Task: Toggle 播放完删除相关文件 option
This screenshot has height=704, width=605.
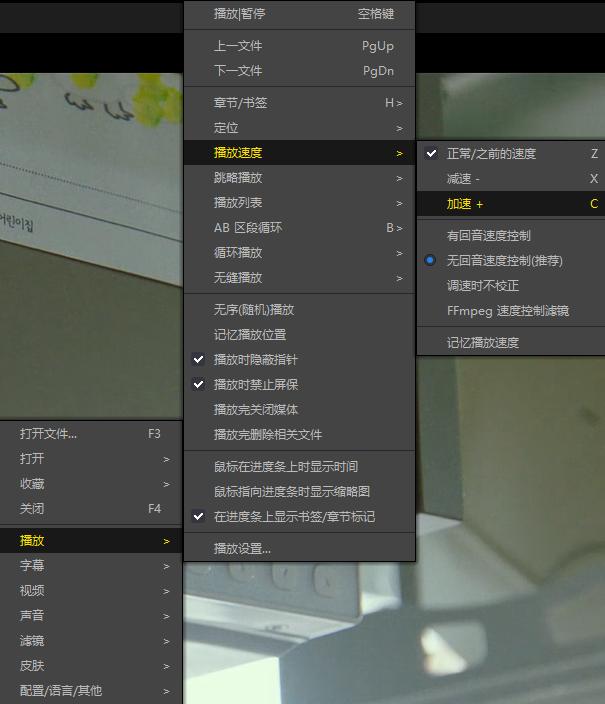Action: pos(299,435)
